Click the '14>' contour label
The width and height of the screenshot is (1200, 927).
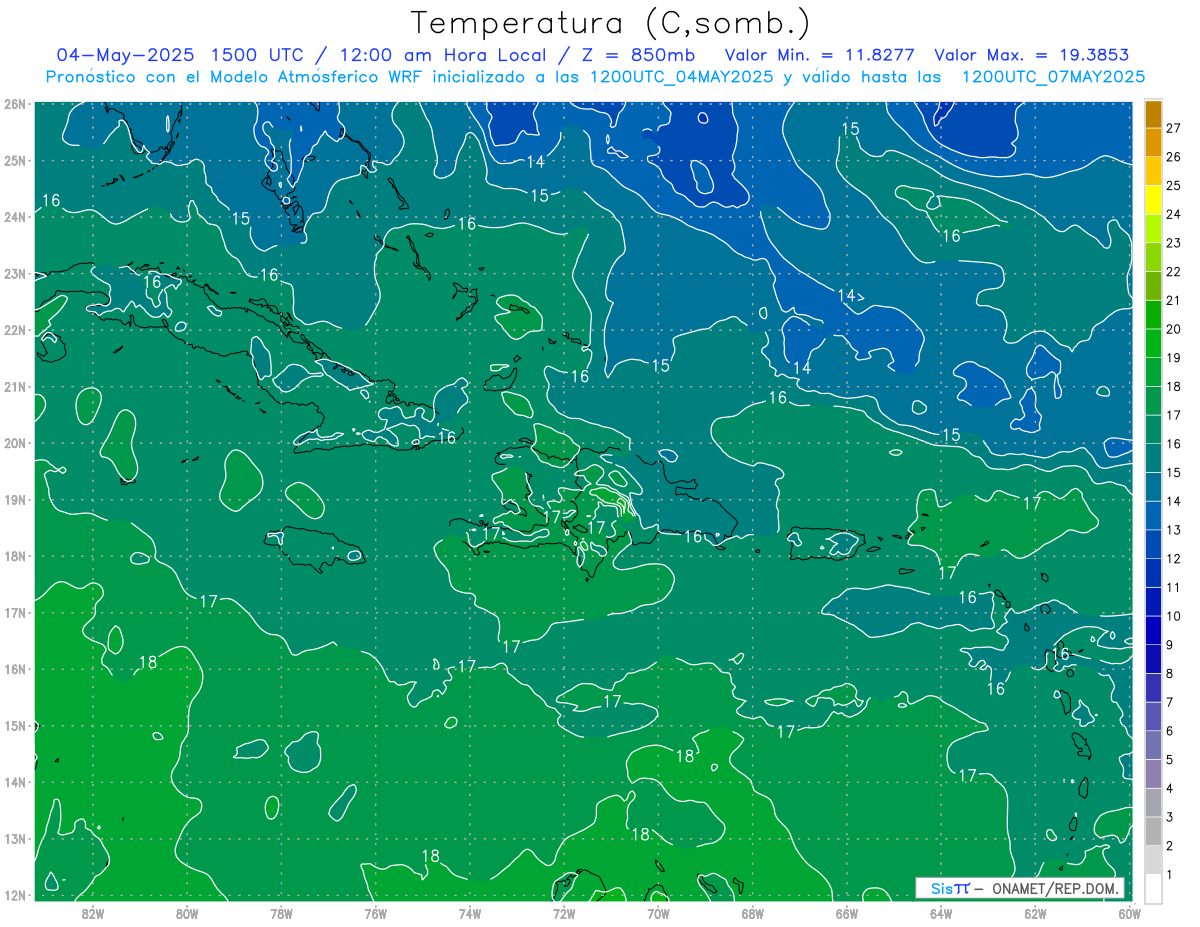tap(851, 295)
